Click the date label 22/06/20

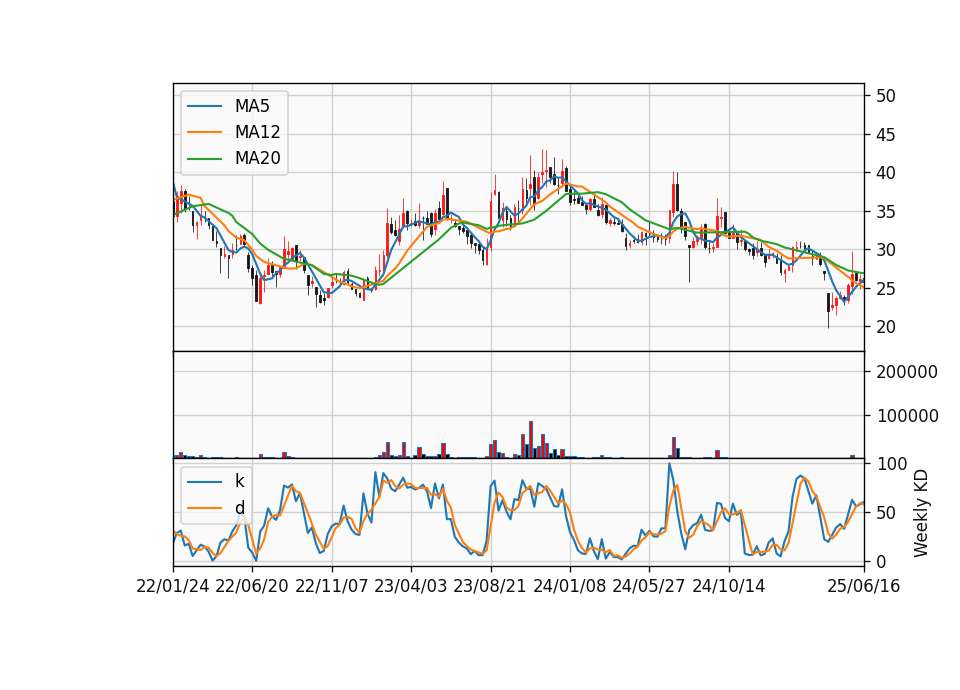252,586
